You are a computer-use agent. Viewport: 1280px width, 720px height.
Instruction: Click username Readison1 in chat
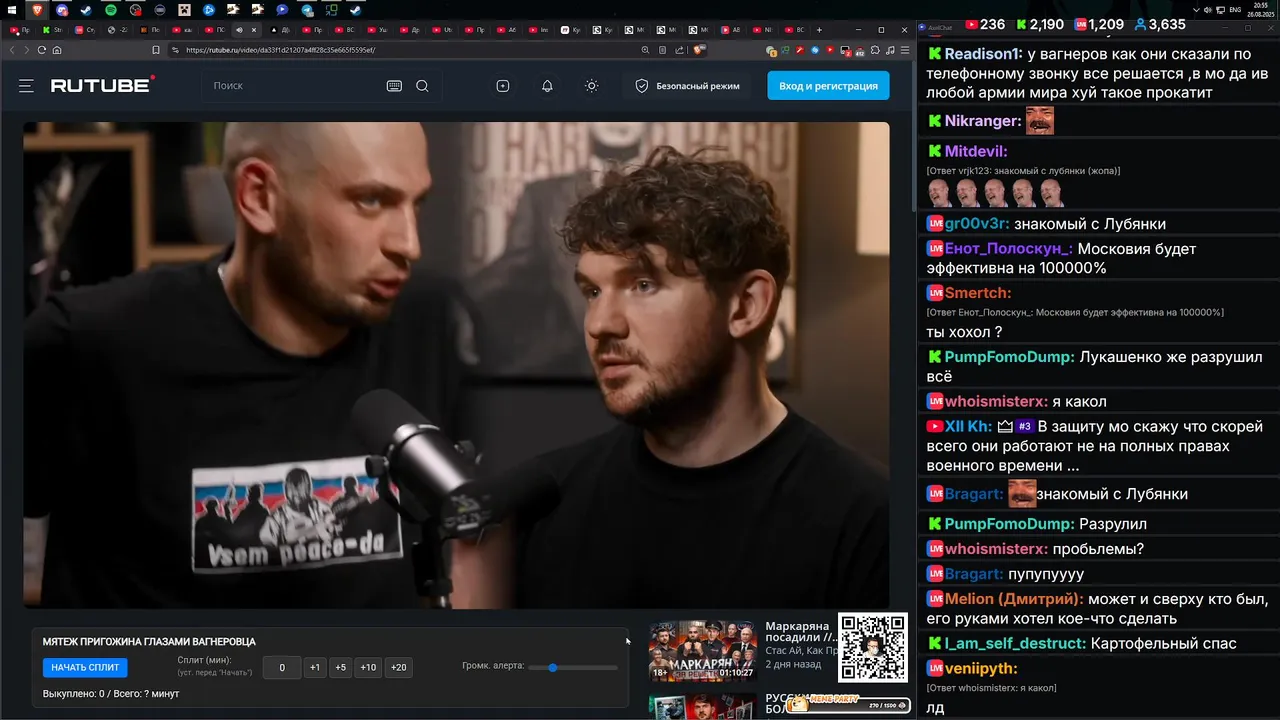pyautogui.click(x=983, y=54)
